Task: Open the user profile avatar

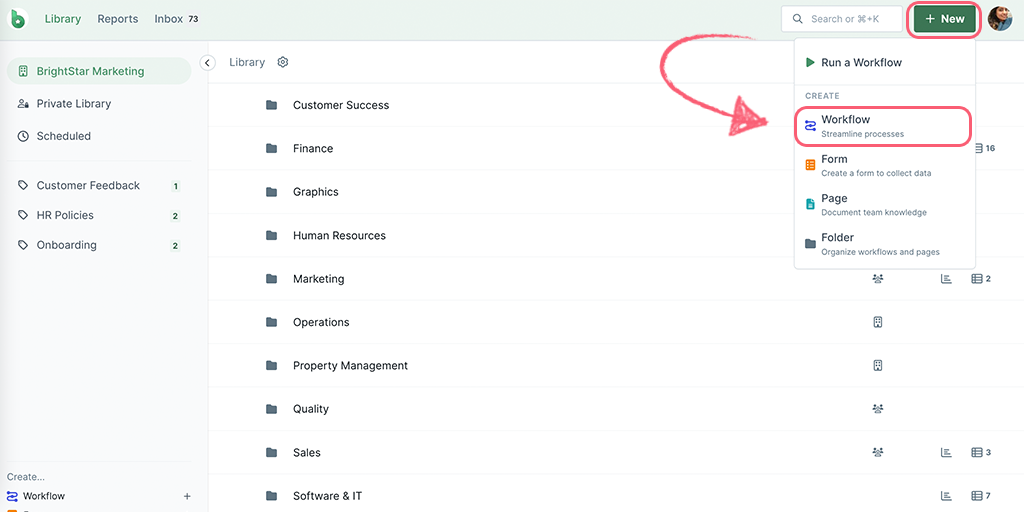Action: 999,19
